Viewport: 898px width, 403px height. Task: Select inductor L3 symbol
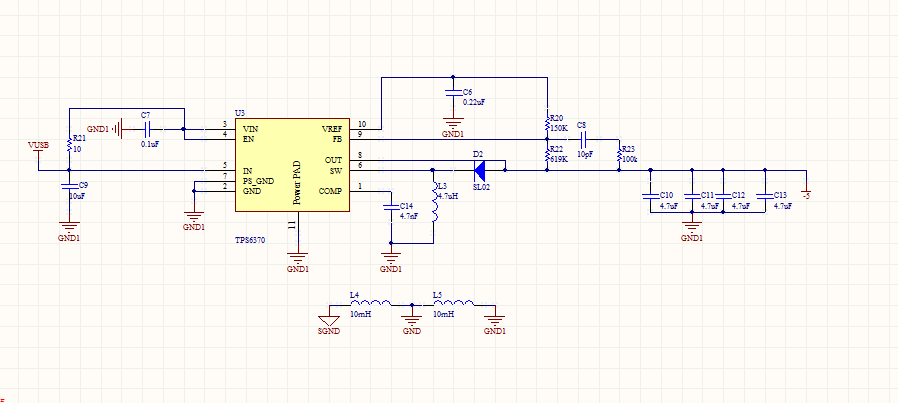coord(434,202)
